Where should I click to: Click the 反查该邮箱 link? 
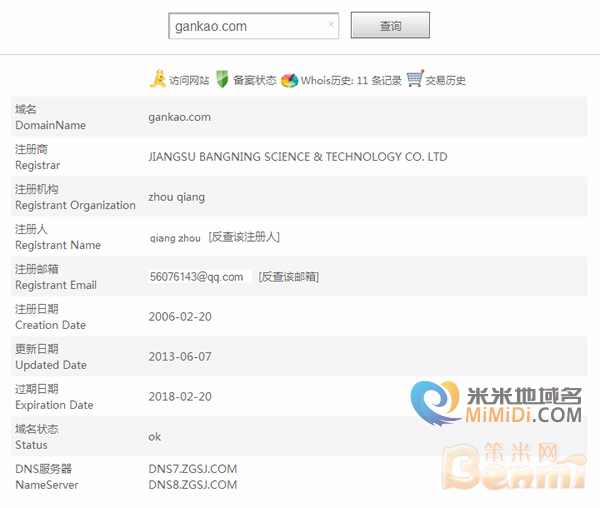click(x=289, y=277)
